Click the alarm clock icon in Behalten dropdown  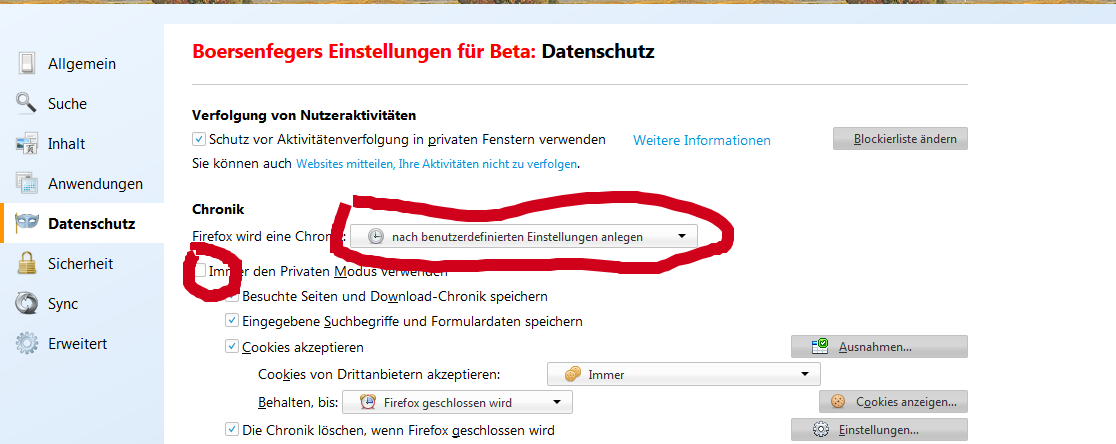point(368,402)
